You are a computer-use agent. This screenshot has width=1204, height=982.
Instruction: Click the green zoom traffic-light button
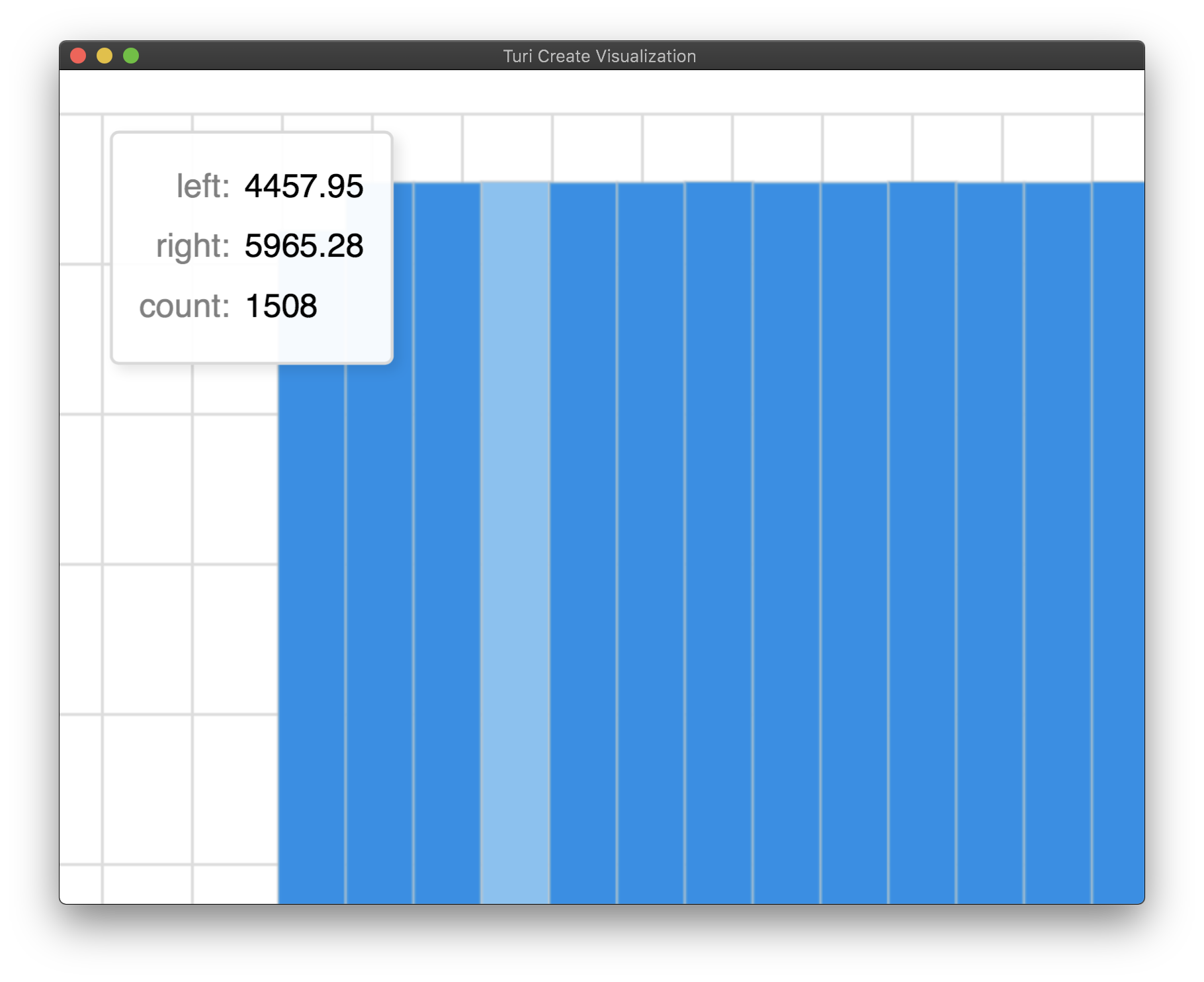tap(131, 56)
